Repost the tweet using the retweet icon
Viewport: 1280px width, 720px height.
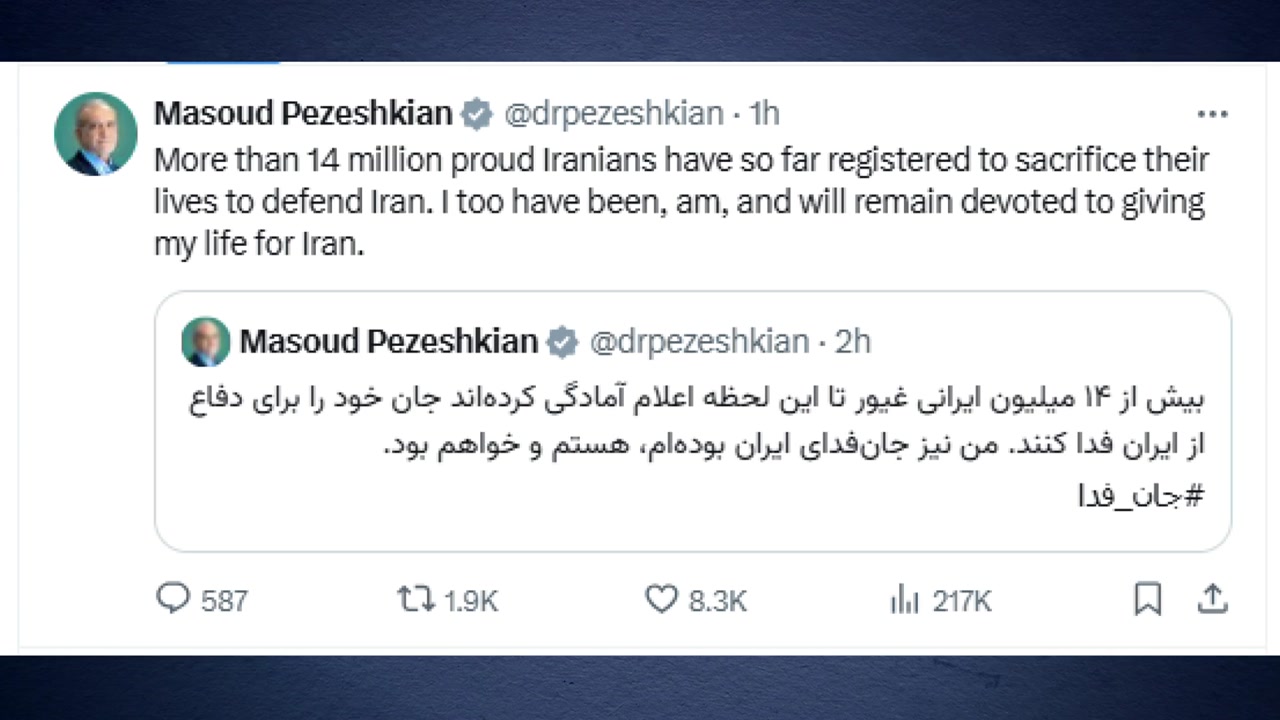(415, 599)
